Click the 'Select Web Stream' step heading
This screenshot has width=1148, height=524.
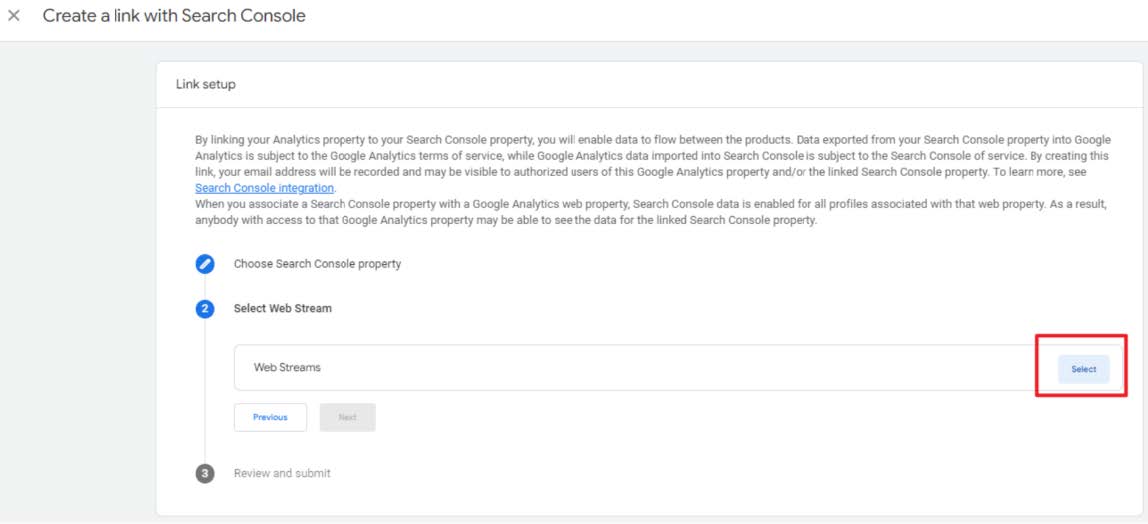283,309
